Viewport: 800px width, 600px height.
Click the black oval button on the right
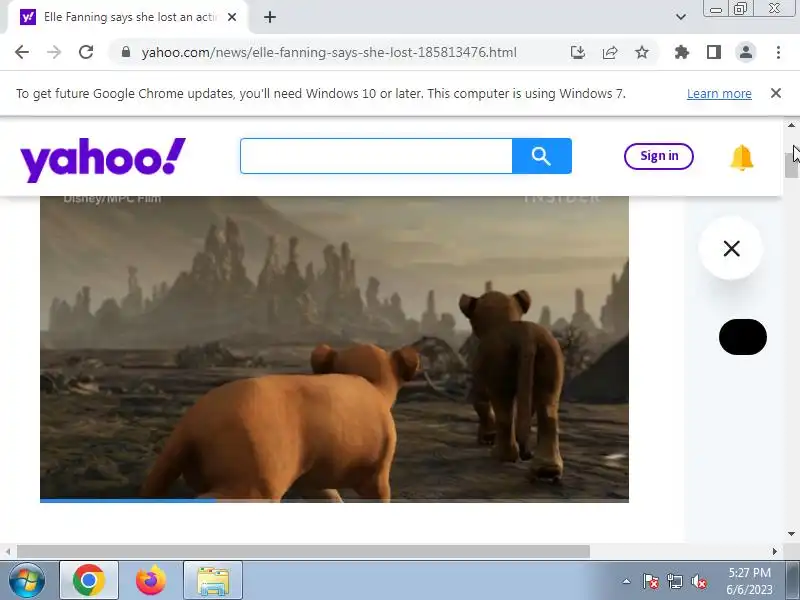click(742, 337)
